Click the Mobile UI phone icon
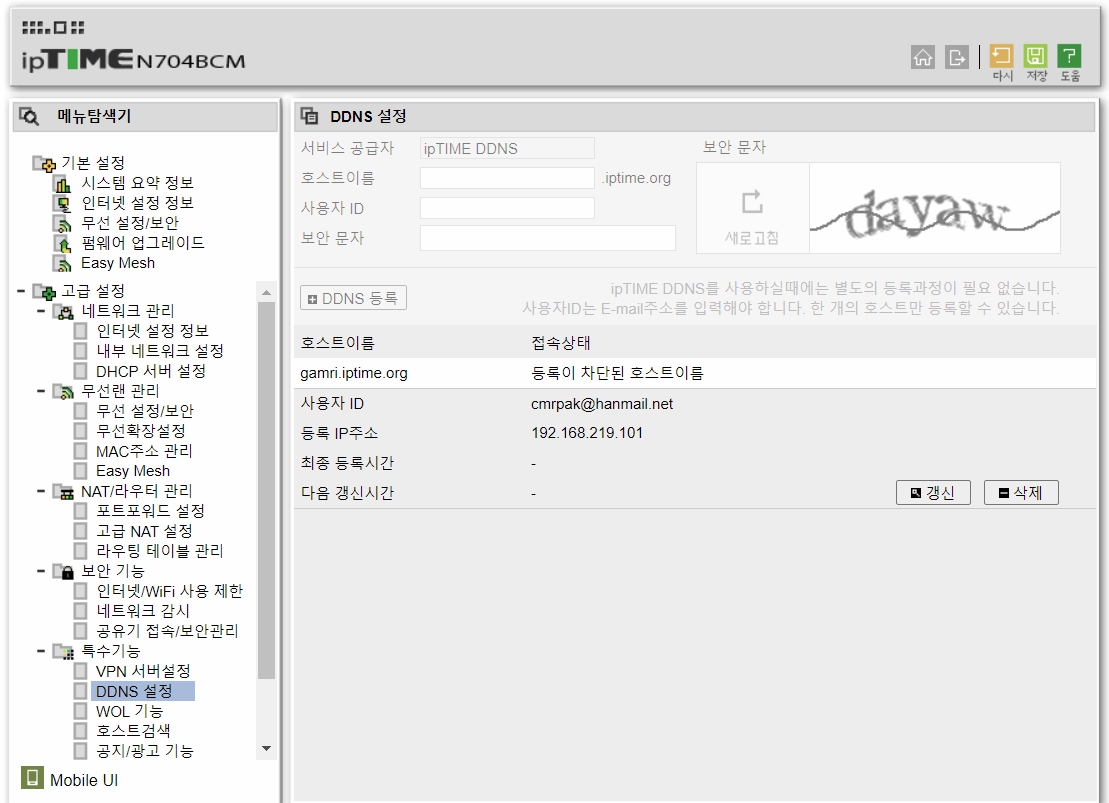1109x803 pixels. [x=32, y=778]
